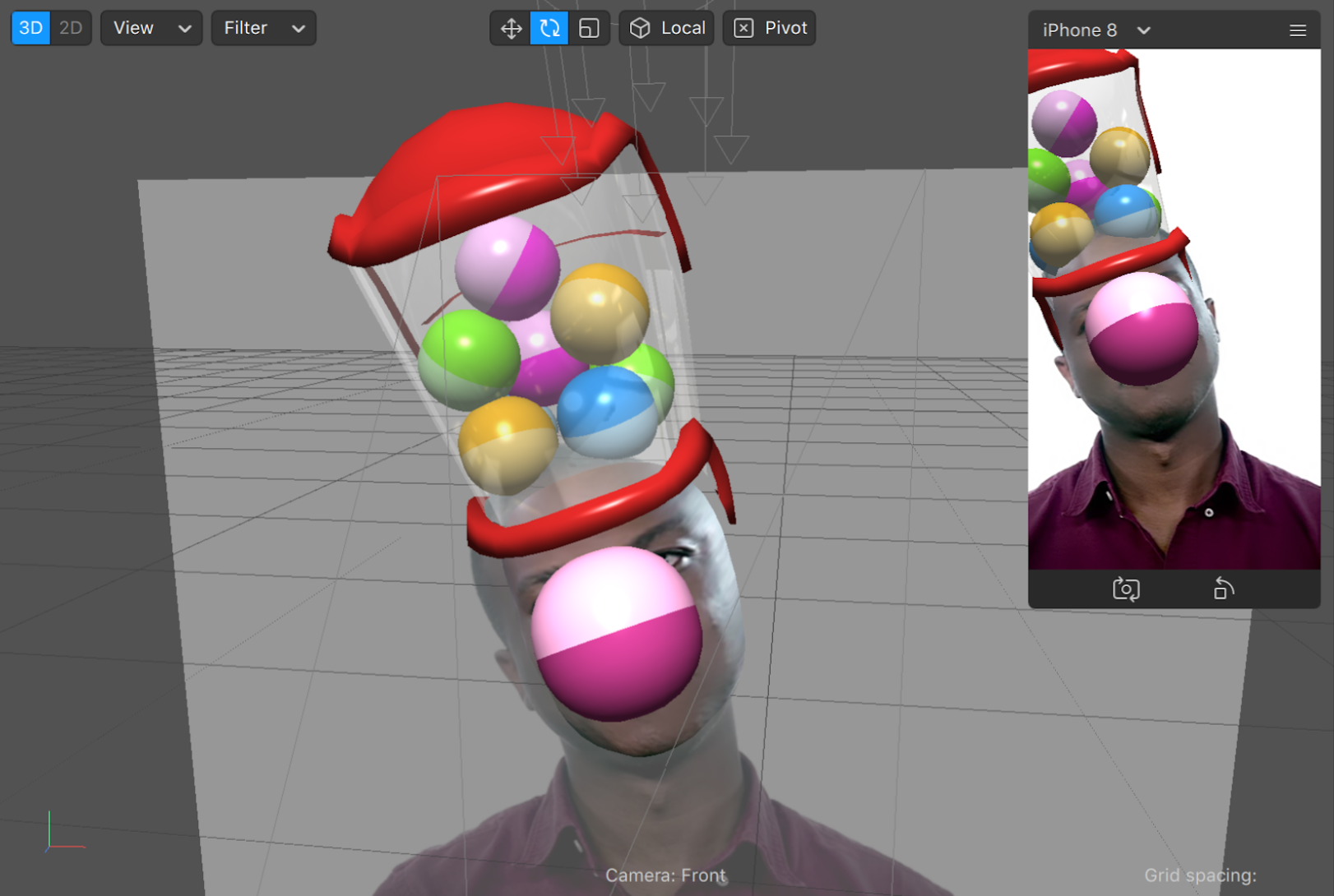Viewport: 1334px width, 896px height.
Task: Switch viewport to 3D mode
Action: [x=30, y=28]
